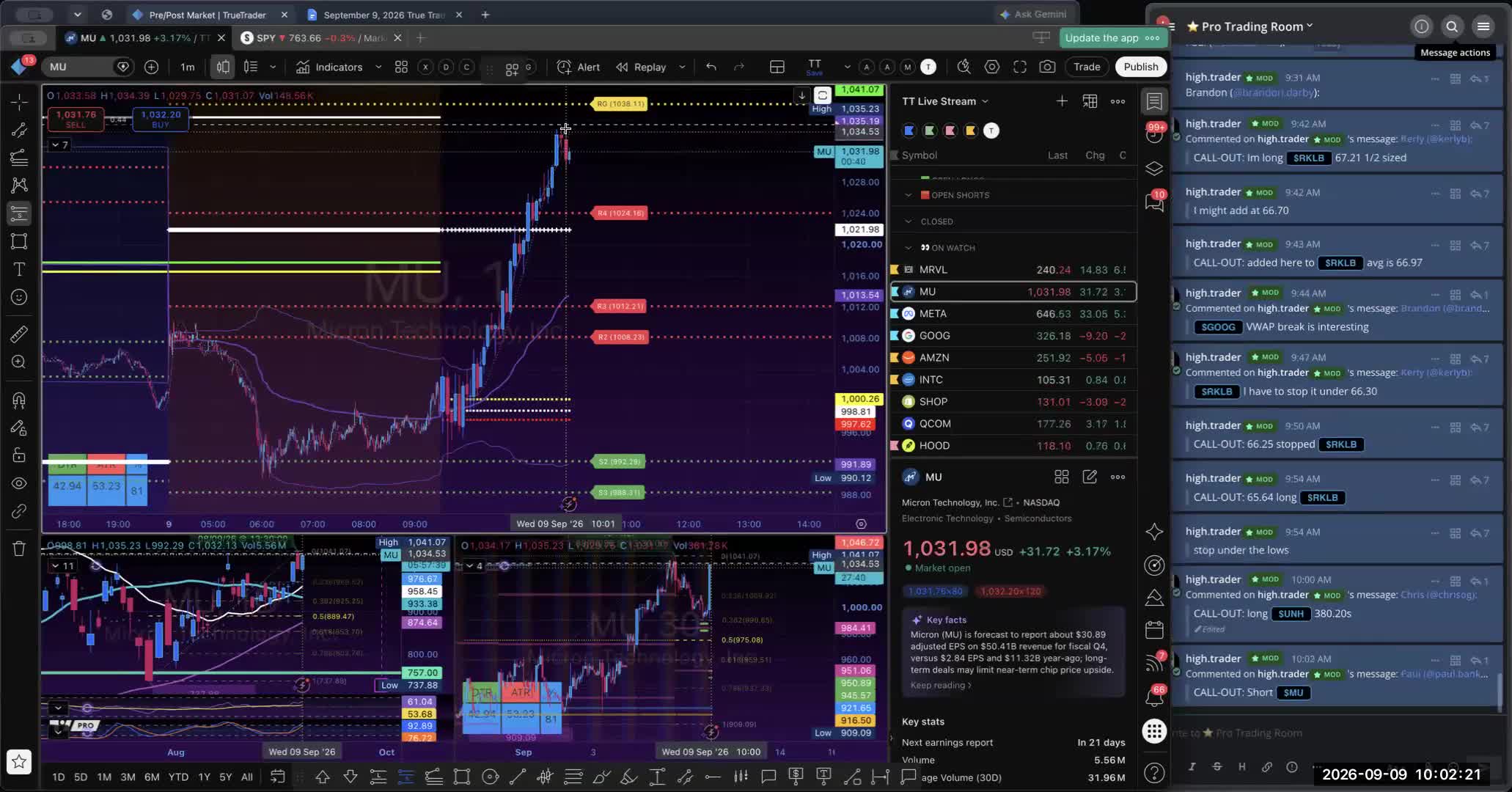This screenshot has width=1512, height=792.
Task: Select the META row in watchlist
Action: [1013, 314]
